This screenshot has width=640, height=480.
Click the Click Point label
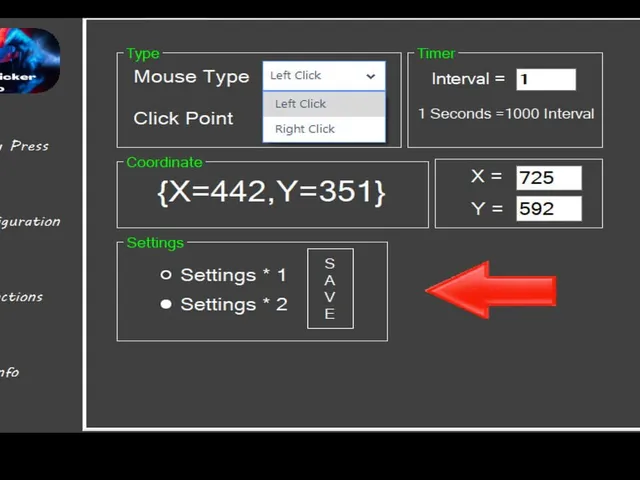(x=183, y=118)
